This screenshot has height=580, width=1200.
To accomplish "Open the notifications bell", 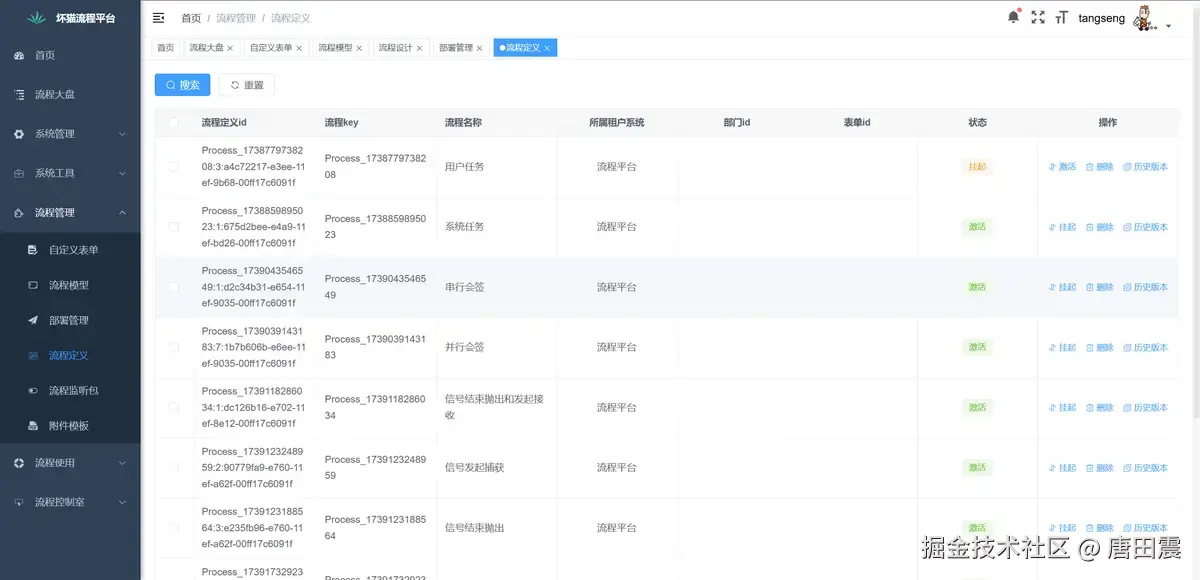I will [1013, 17].
